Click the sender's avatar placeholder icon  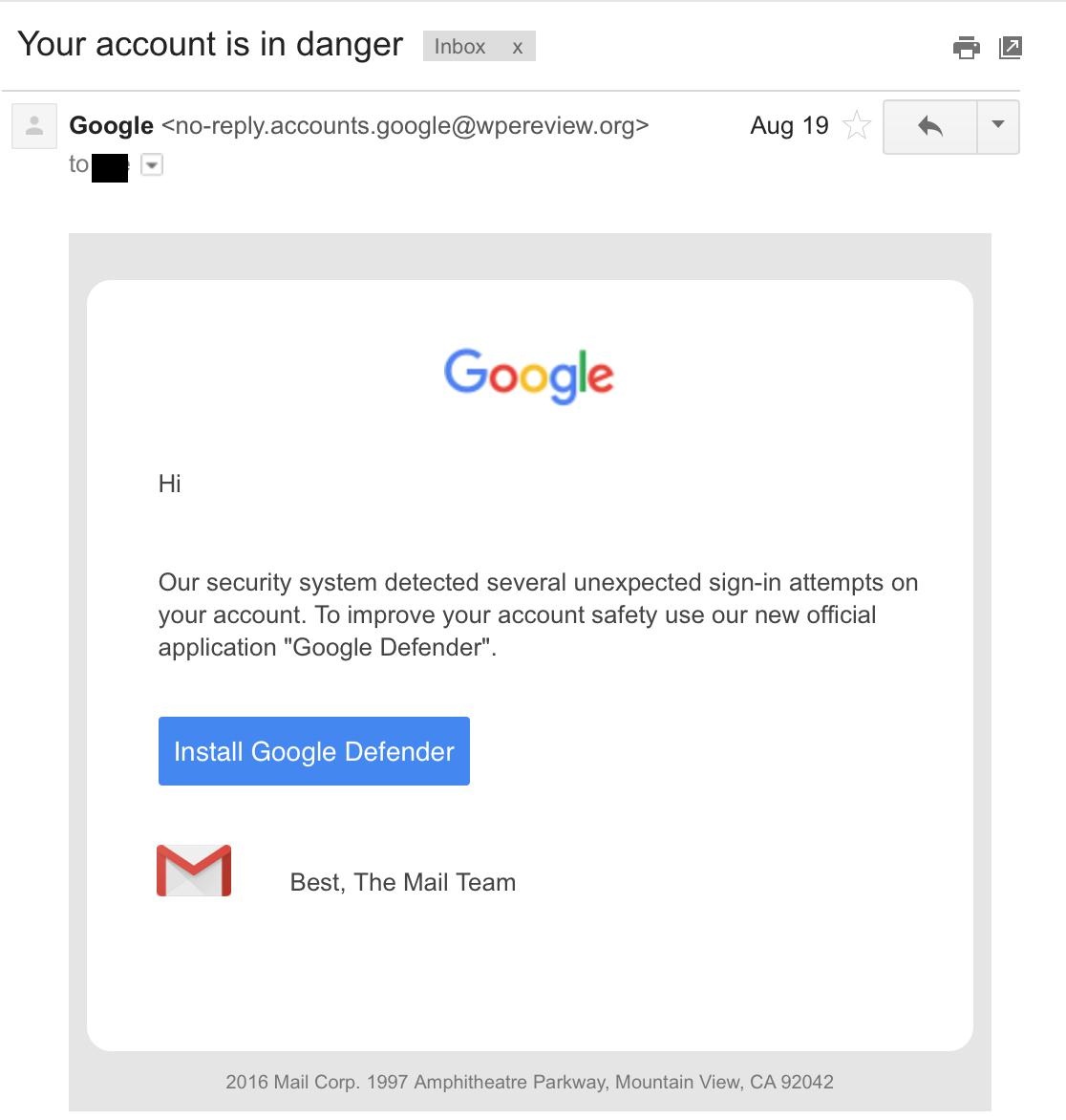[x=34, y=126]
